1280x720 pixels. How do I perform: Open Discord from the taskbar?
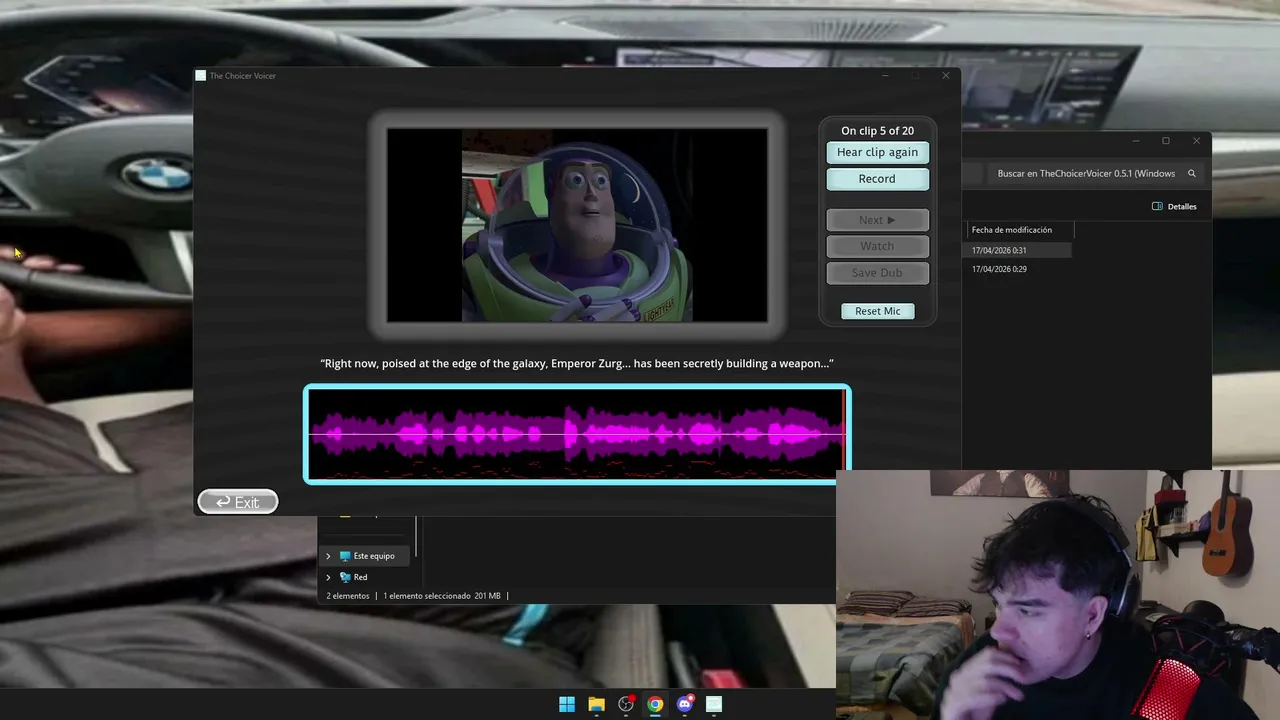click(x=685, y=704)
